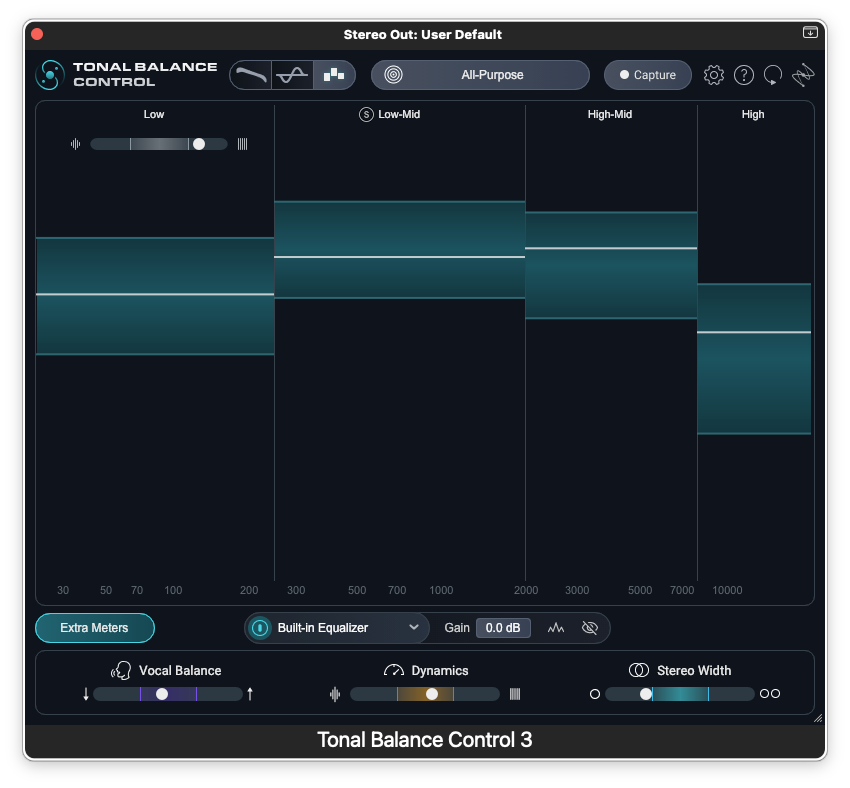Click the double circle wide stereo icon
This screenshot has width=850, height=788.
coord(770,694)
